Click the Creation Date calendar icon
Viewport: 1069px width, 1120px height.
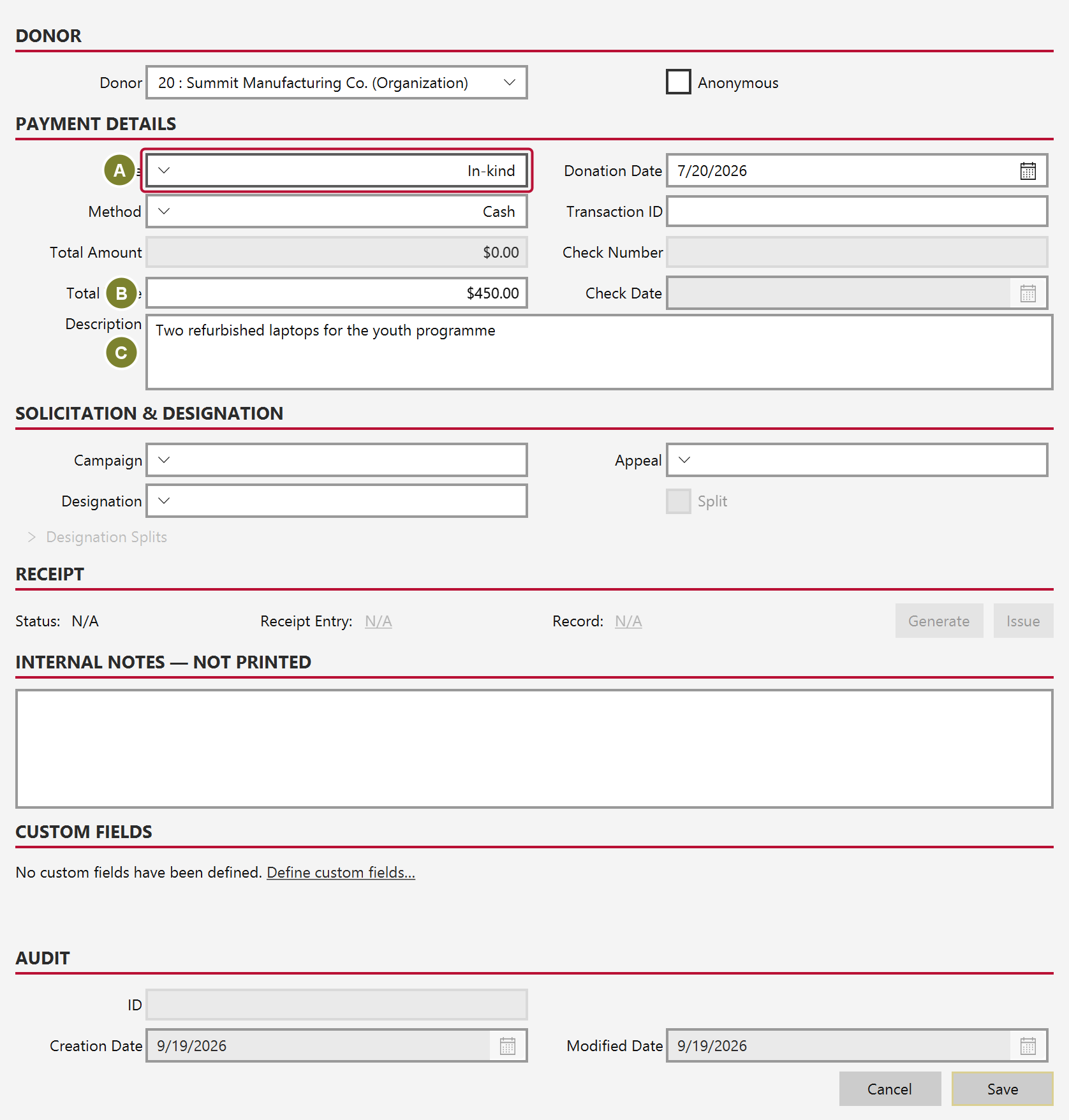coord(507,1046)
